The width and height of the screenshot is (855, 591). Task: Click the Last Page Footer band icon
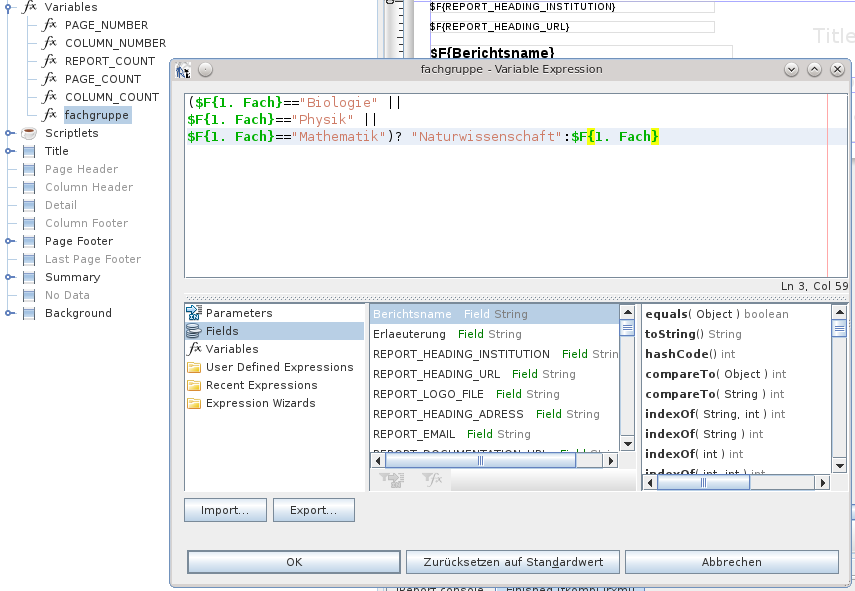(x=29, y=259)
